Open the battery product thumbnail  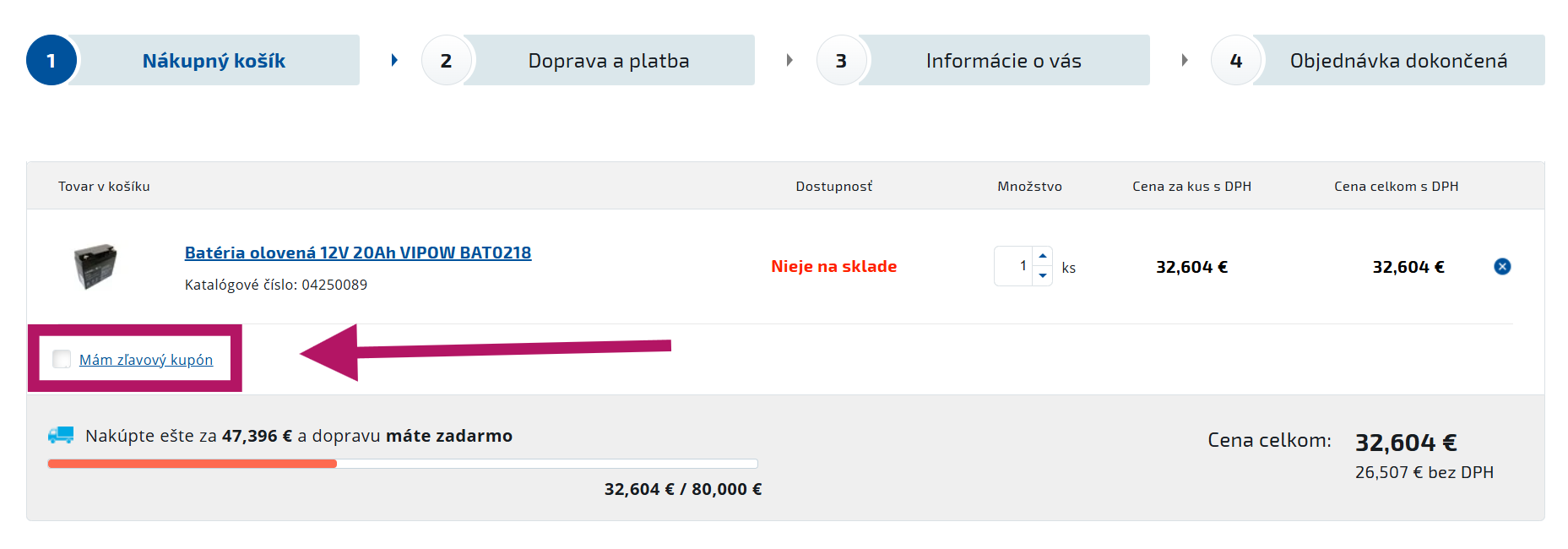point(95,266)
